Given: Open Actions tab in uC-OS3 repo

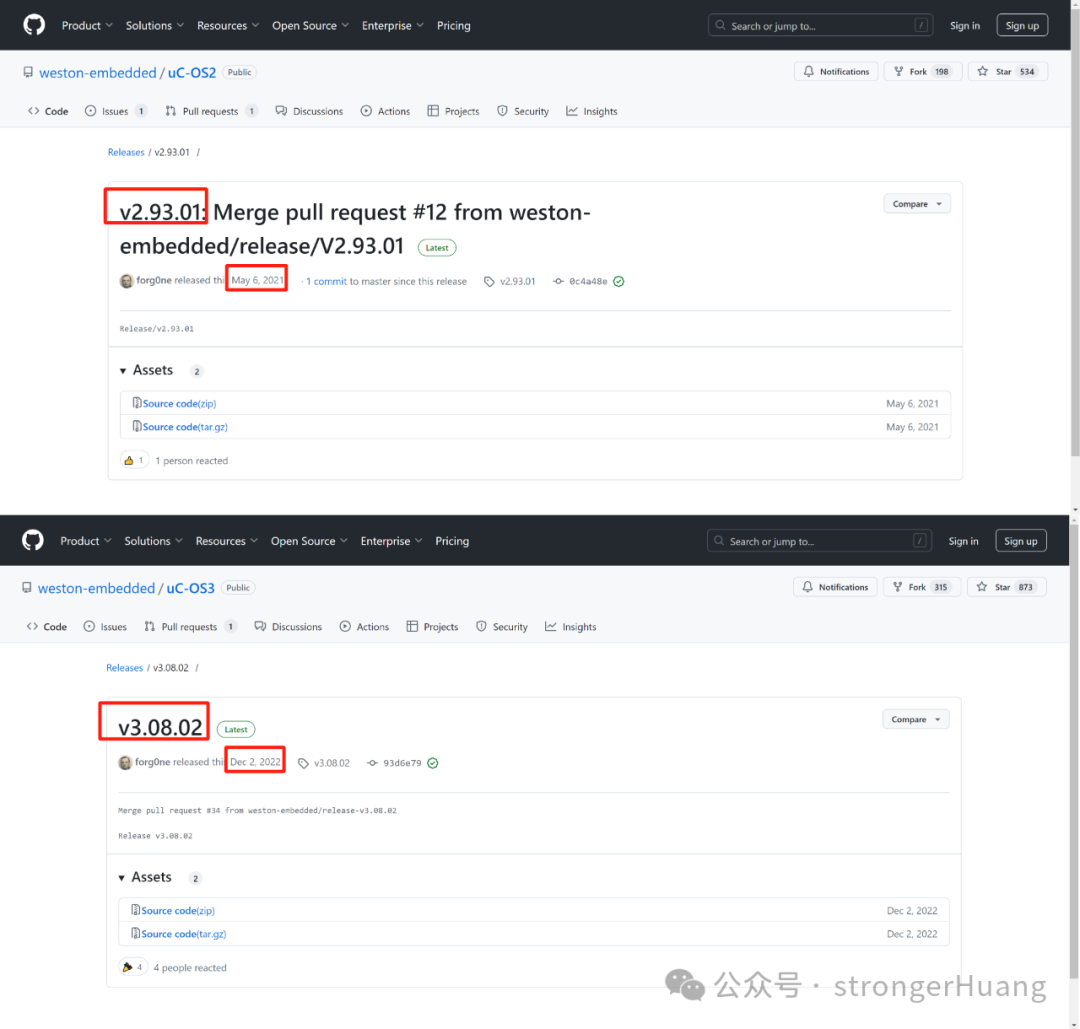Looking at the screenshot, I should click(364, 626).
